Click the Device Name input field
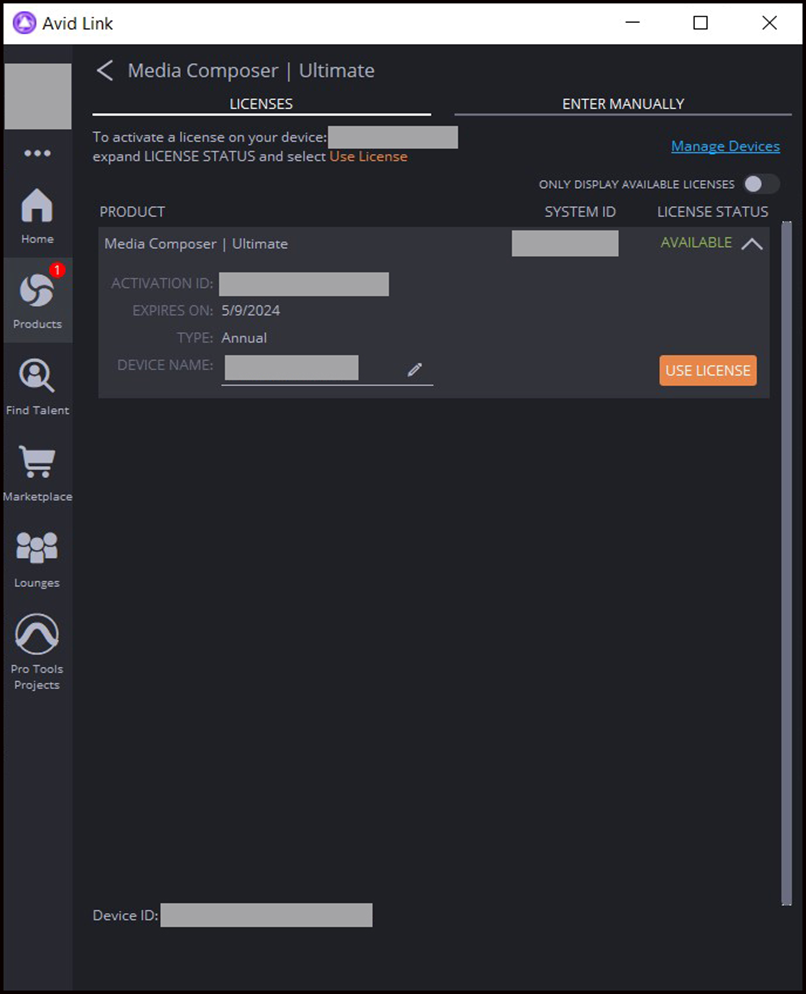Screen dimensions: 806x994 coord(327,369)
